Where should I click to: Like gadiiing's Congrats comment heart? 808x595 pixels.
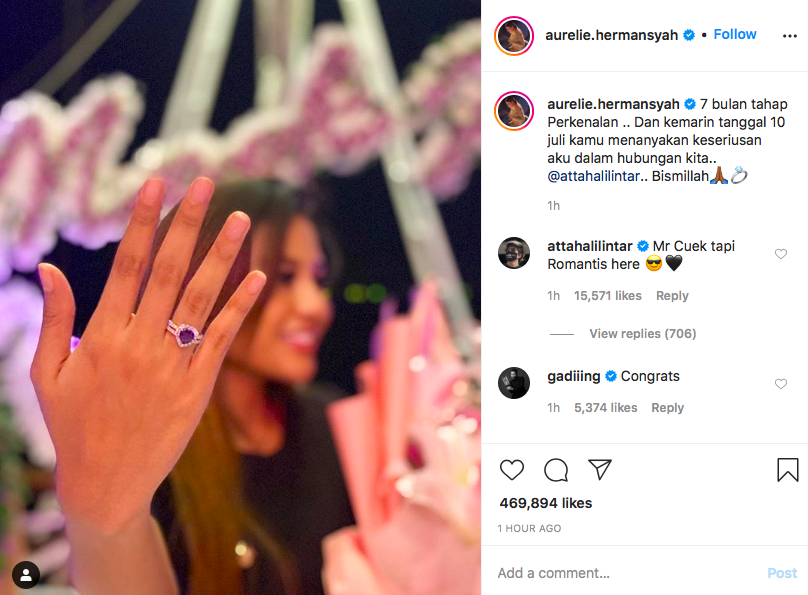tap(781, 384)
